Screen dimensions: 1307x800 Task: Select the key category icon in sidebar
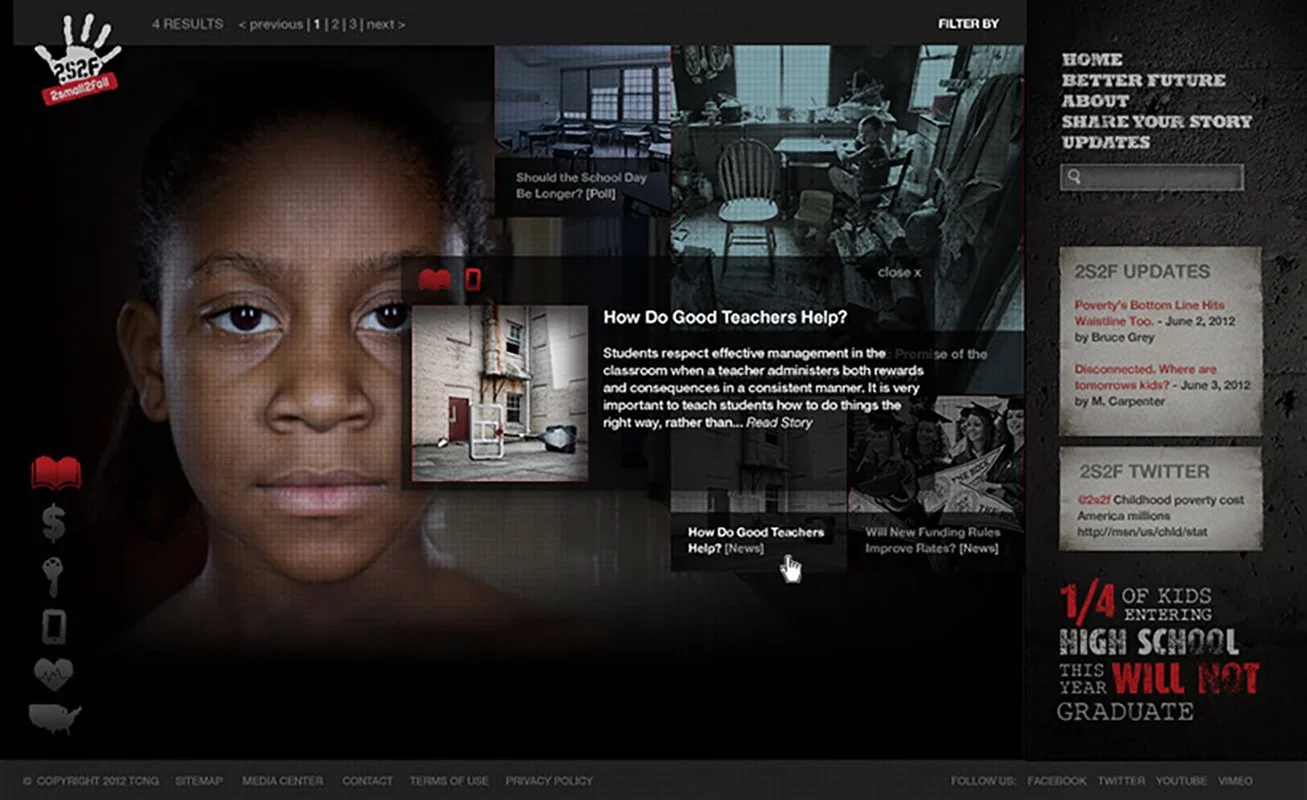pyautogui.click(x=52, y=577)
